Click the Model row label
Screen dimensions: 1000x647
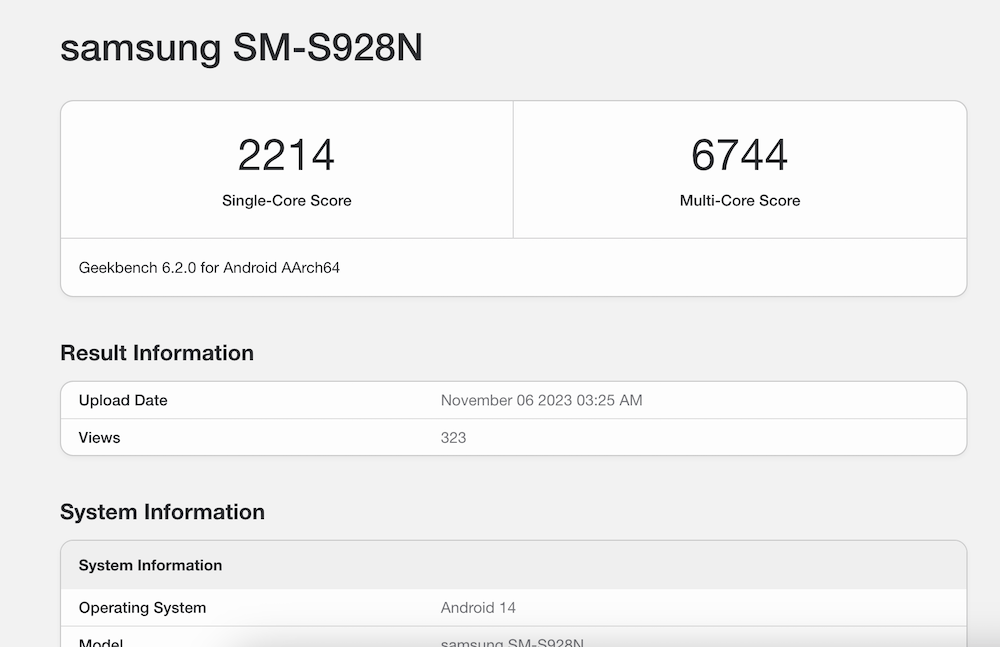(x=101, y=642)
